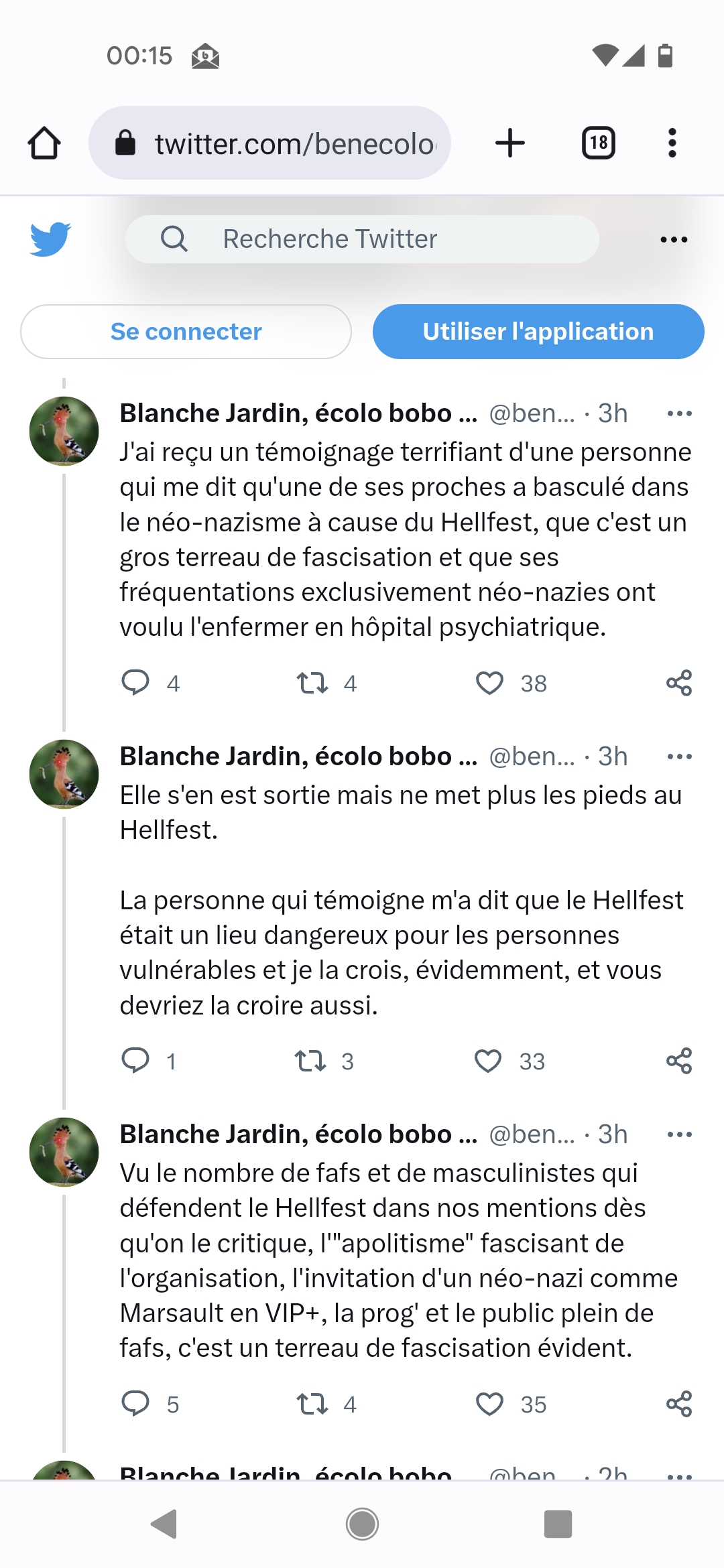724x1568 pixels.
Task: Open browser home page icon
Action: (44, 143)
